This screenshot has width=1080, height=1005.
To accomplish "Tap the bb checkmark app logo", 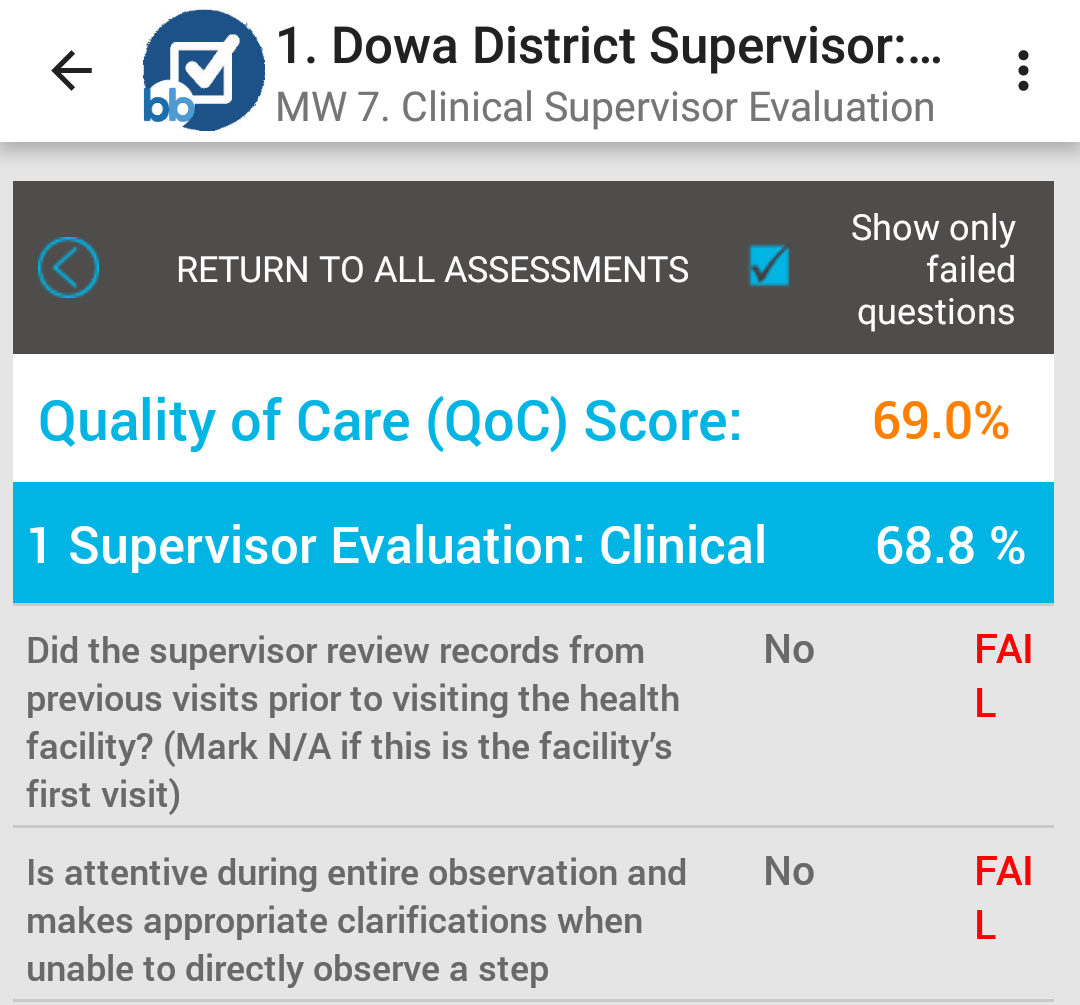I will (204, 70).
